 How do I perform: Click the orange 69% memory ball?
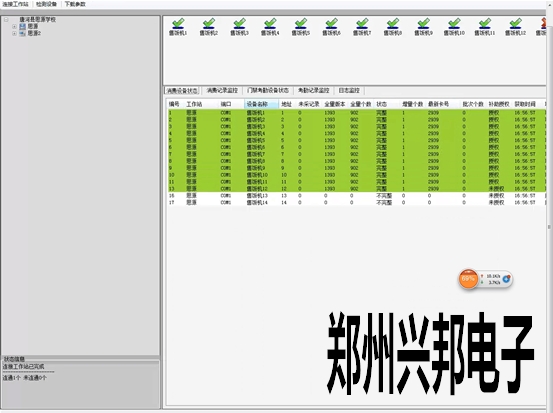468,279
